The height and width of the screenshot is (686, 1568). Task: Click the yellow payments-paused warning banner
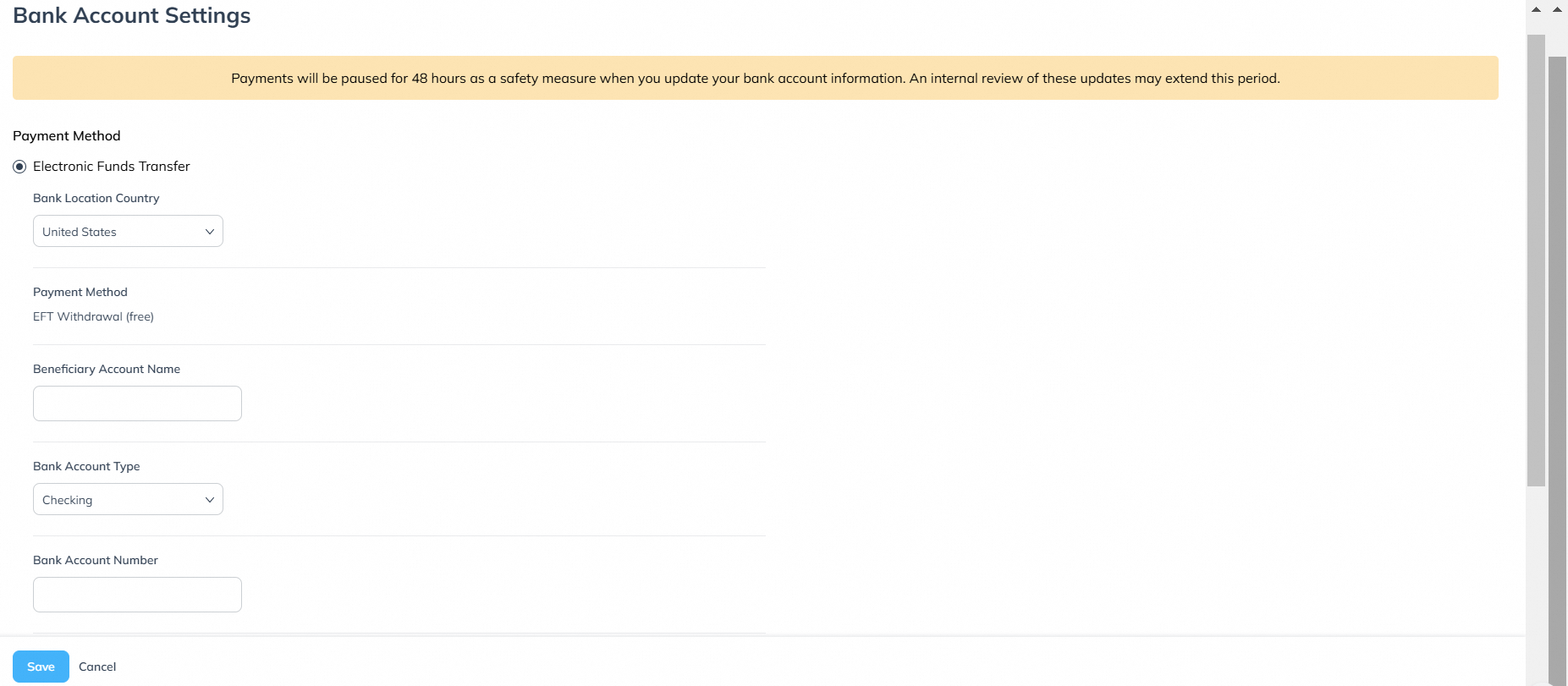(x=755, y=78)
